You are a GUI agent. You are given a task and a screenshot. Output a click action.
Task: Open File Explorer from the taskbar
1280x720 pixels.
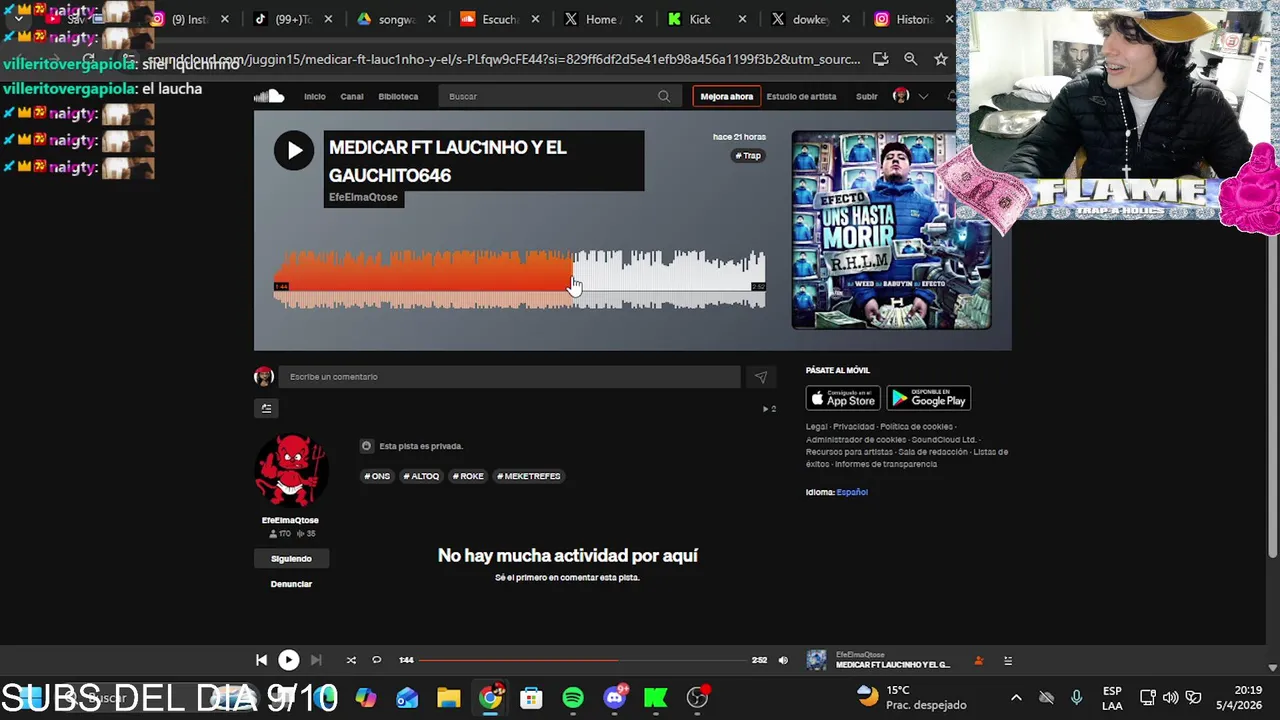[448, 698]
